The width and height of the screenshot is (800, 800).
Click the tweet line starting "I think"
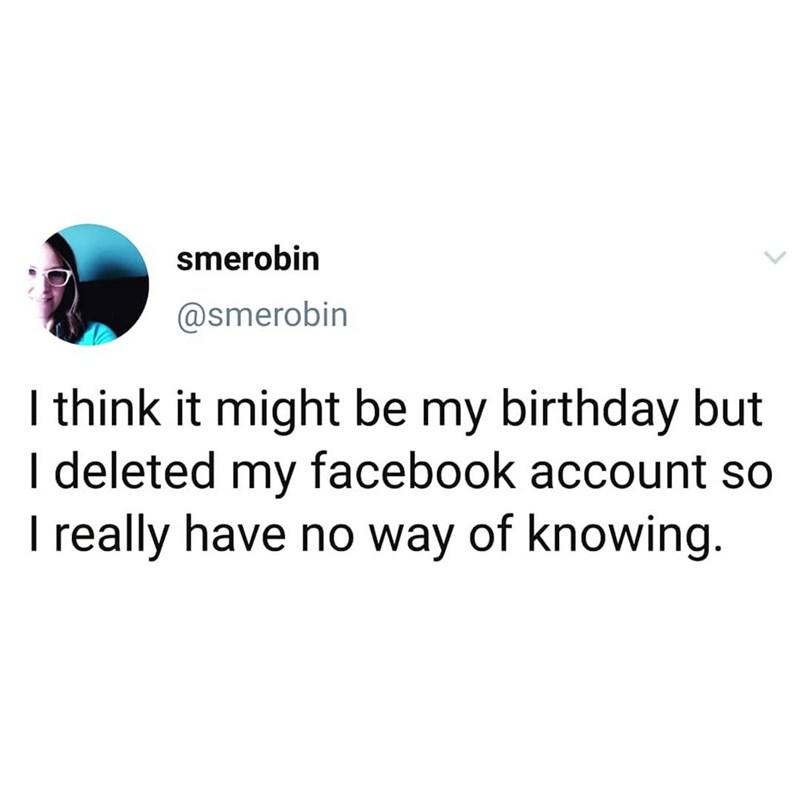coord(396,411)
